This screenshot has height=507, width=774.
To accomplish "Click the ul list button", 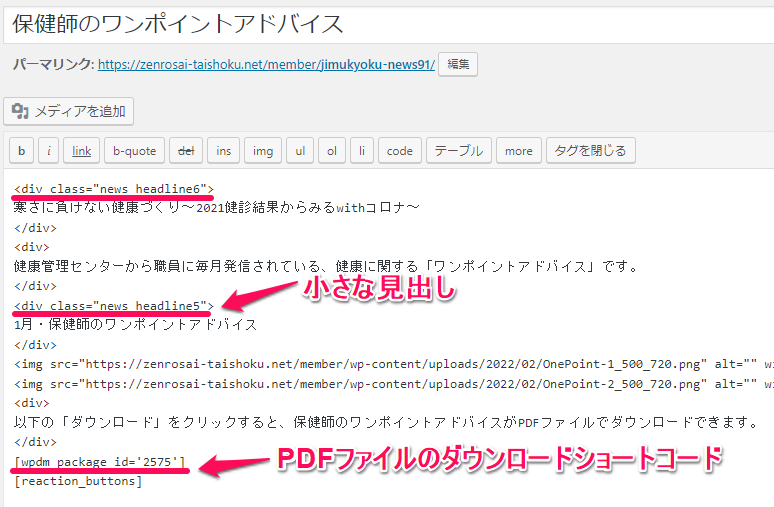I will [x=298, y=151].
